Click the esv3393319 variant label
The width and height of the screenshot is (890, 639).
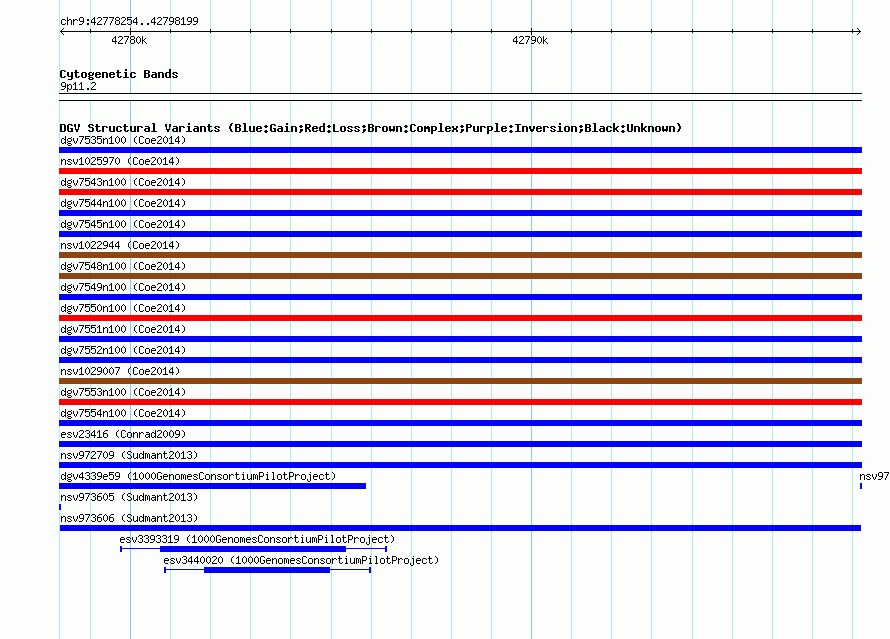[x=257, y=539]
